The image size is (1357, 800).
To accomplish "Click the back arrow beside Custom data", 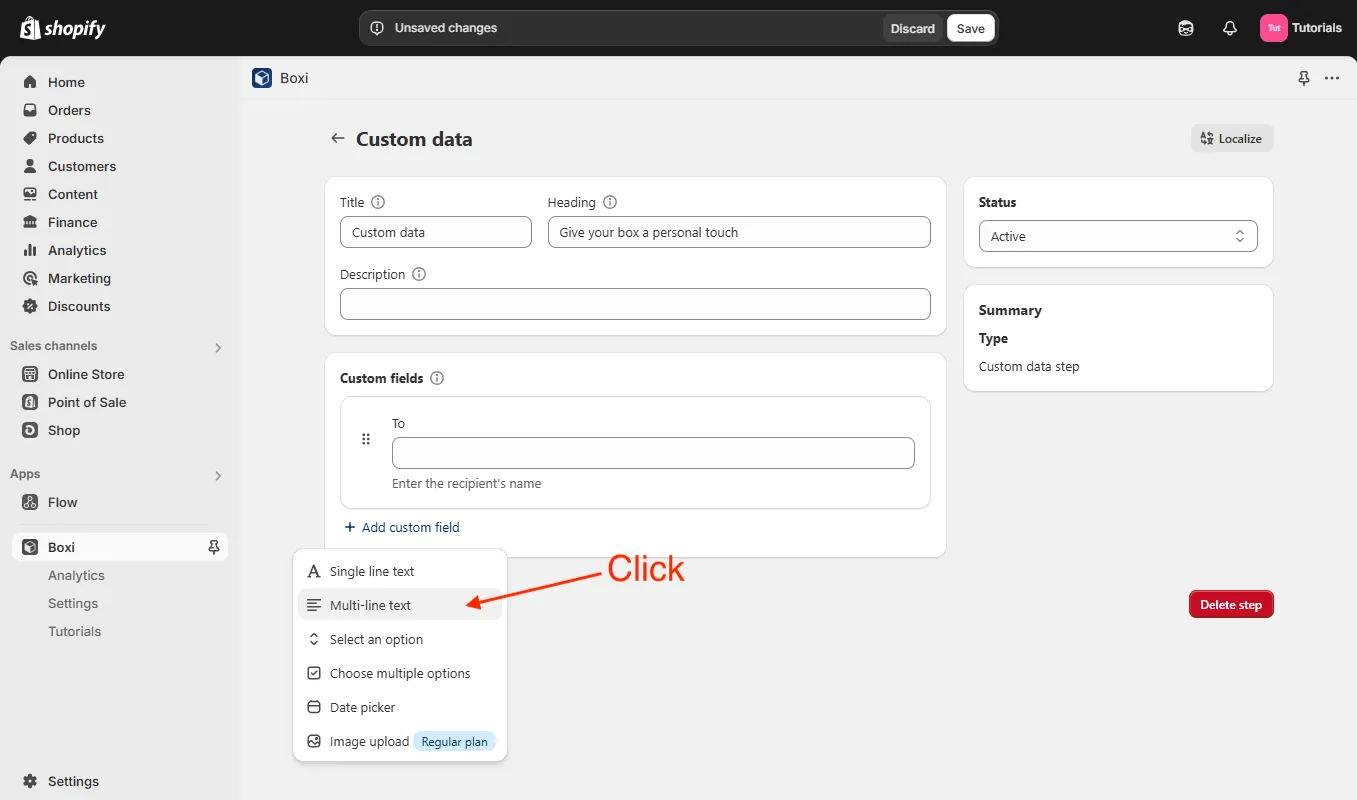I will point(338,139).
